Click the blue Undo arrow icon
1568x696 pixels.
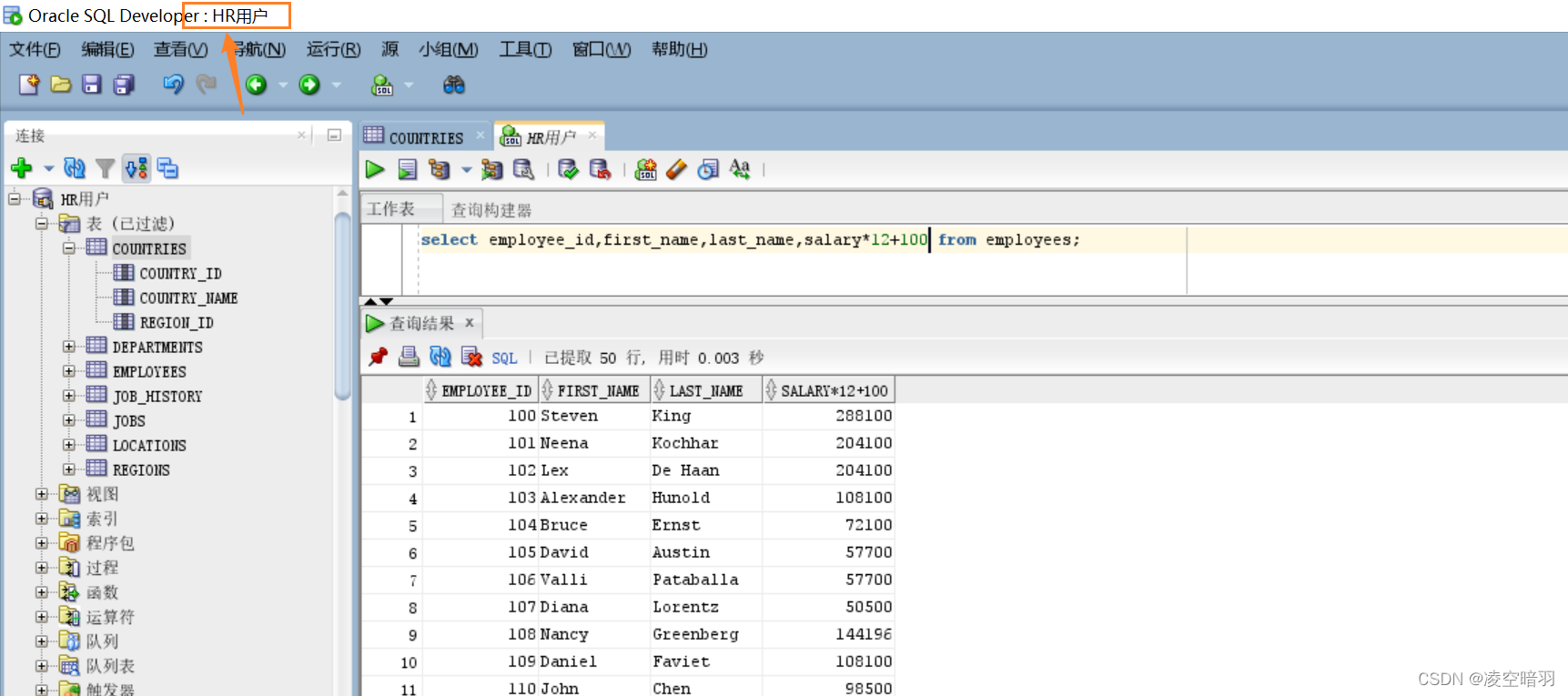173,85
